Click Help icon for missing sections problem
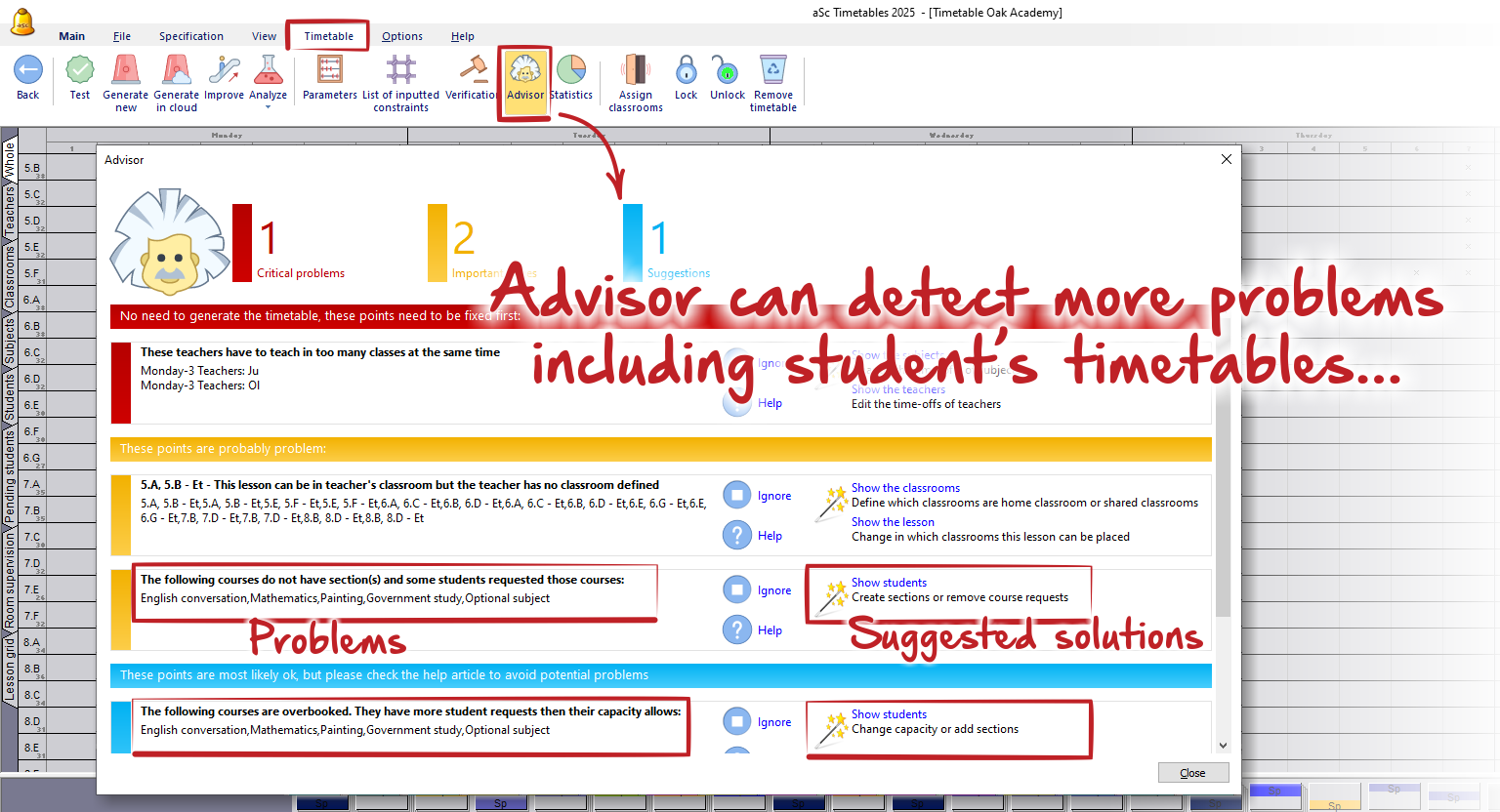 tap(737, 629)
